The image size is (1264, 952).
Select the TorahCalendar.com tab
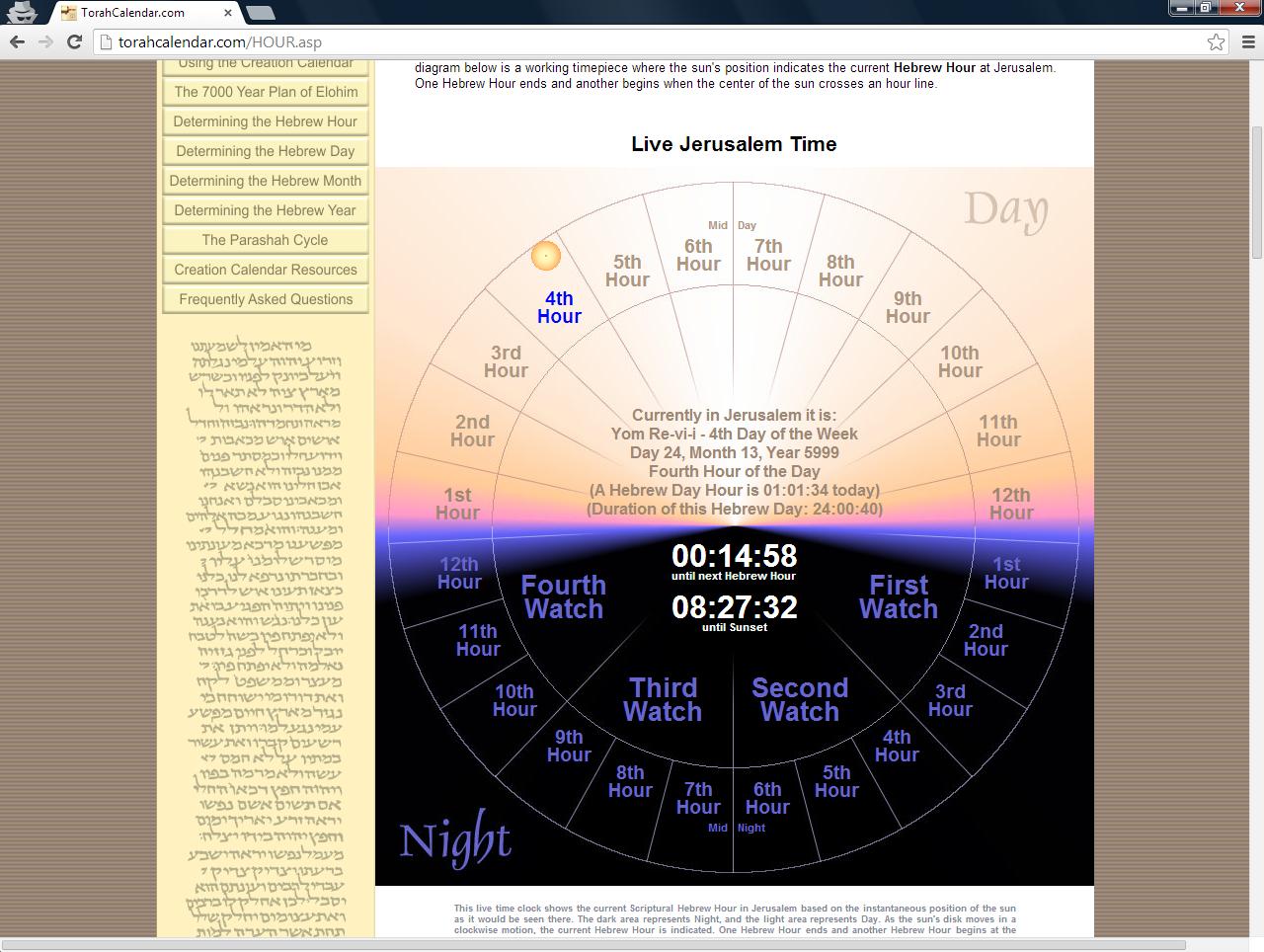pos(138,13)
